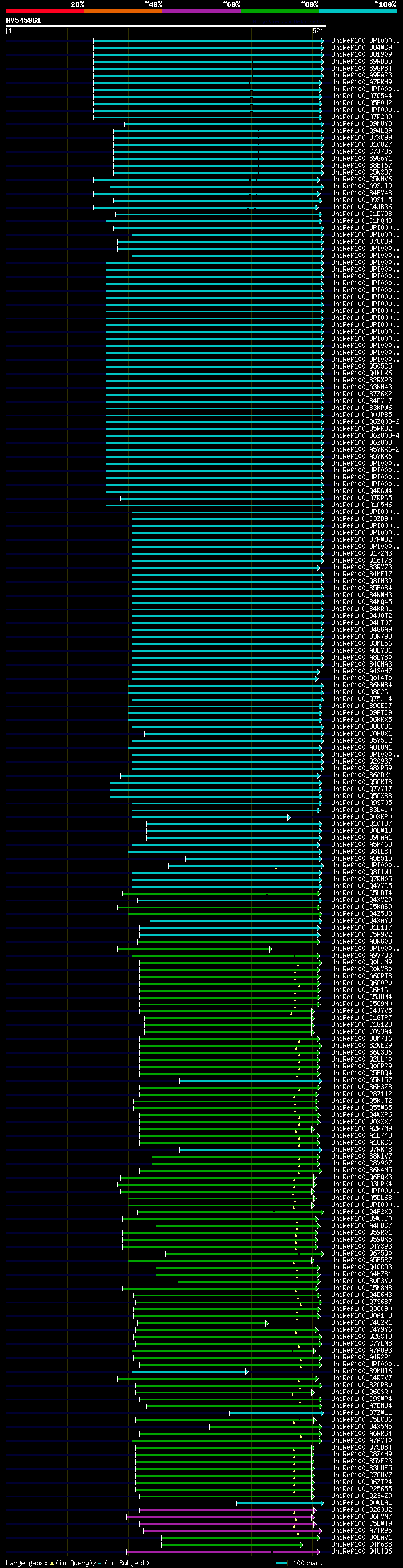Open the UniRef100_Q108Z7 entry
Screen dimensions: 403x1568
(x=361, y=144)
